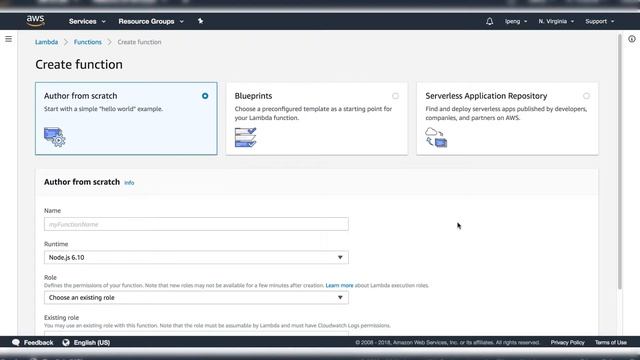Image resolution: width=640 pixels, height=360 pixels.
Task: Open the Support menu
Action: tap(600, 21)
